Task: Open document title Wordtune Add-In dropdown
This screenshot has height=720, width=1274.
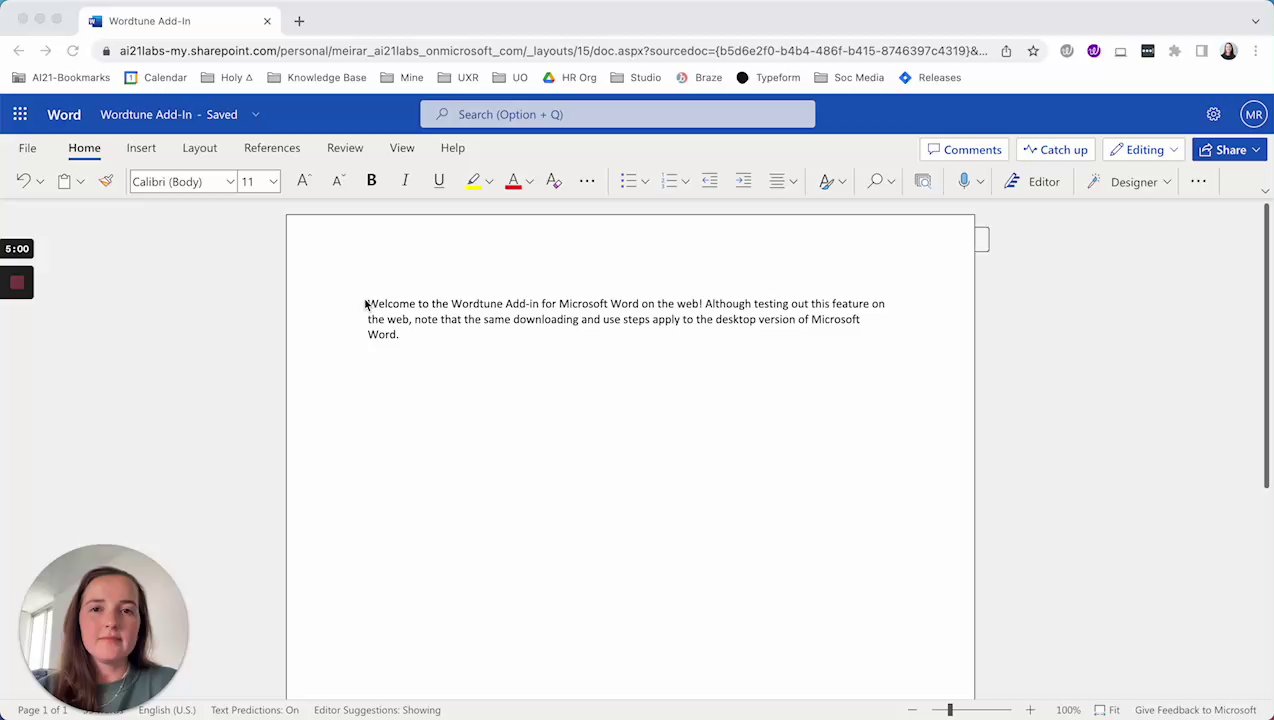Action: click(x=255, y=114)
